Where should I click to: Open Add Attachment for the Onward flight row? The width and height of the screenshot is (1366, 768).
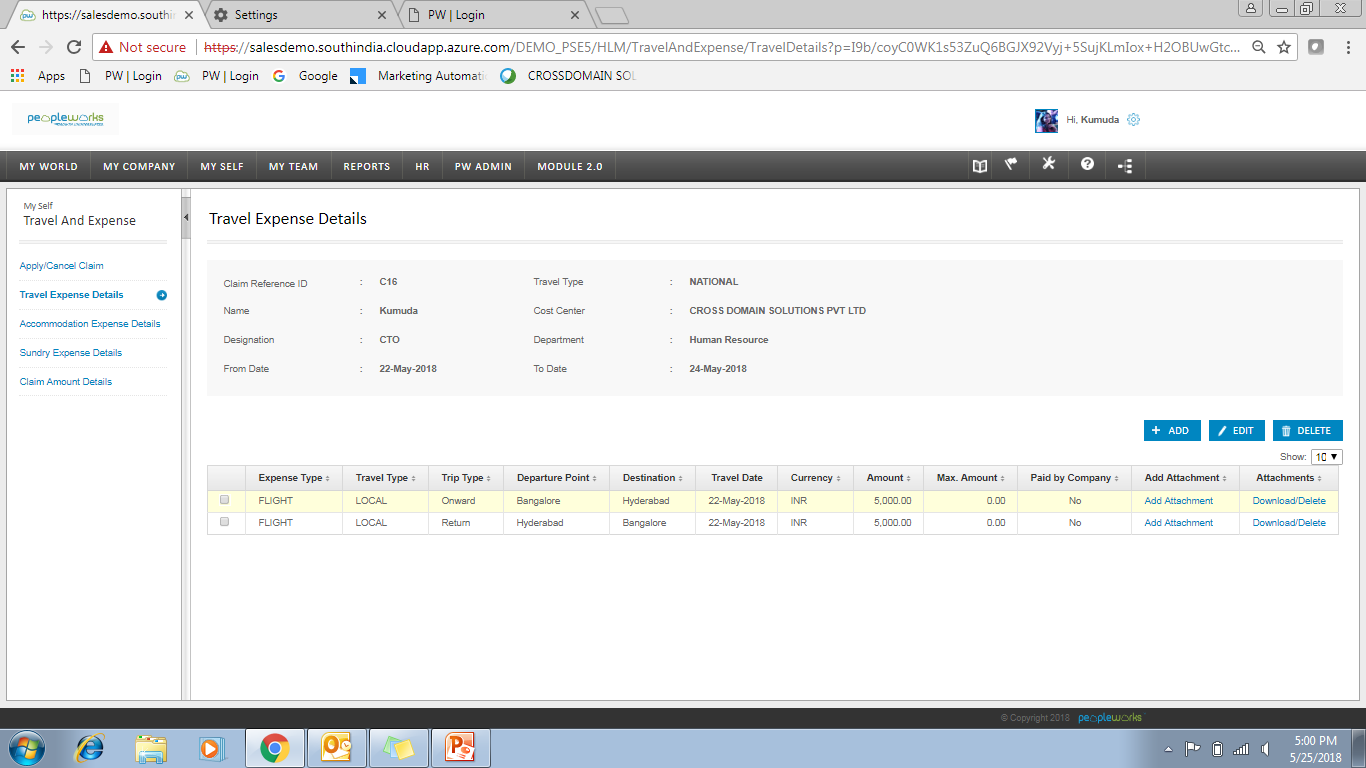(x=1179, y=501)
